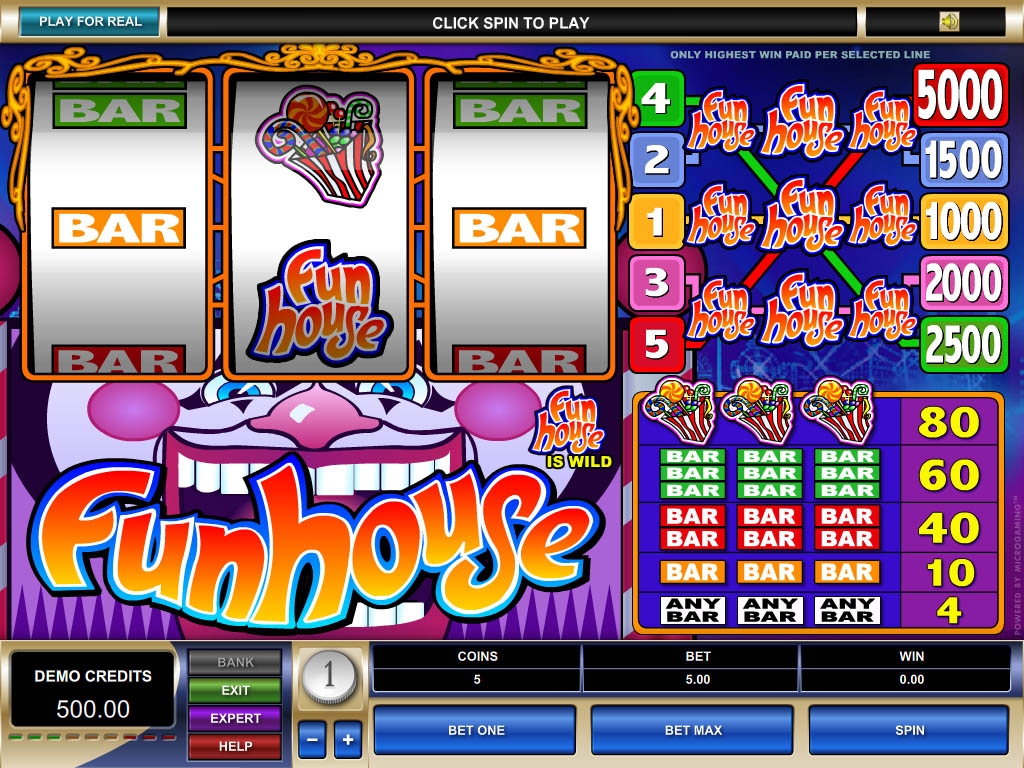Decrease coin size with minus button
1024x768 pixels.
pos(312,739)
